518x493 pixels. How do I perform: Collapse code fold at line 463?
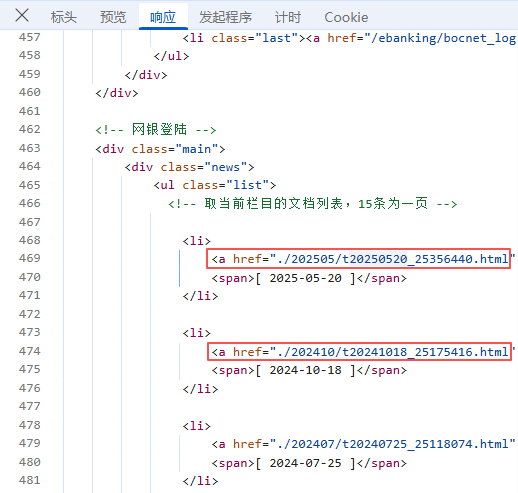pos(52,147)
